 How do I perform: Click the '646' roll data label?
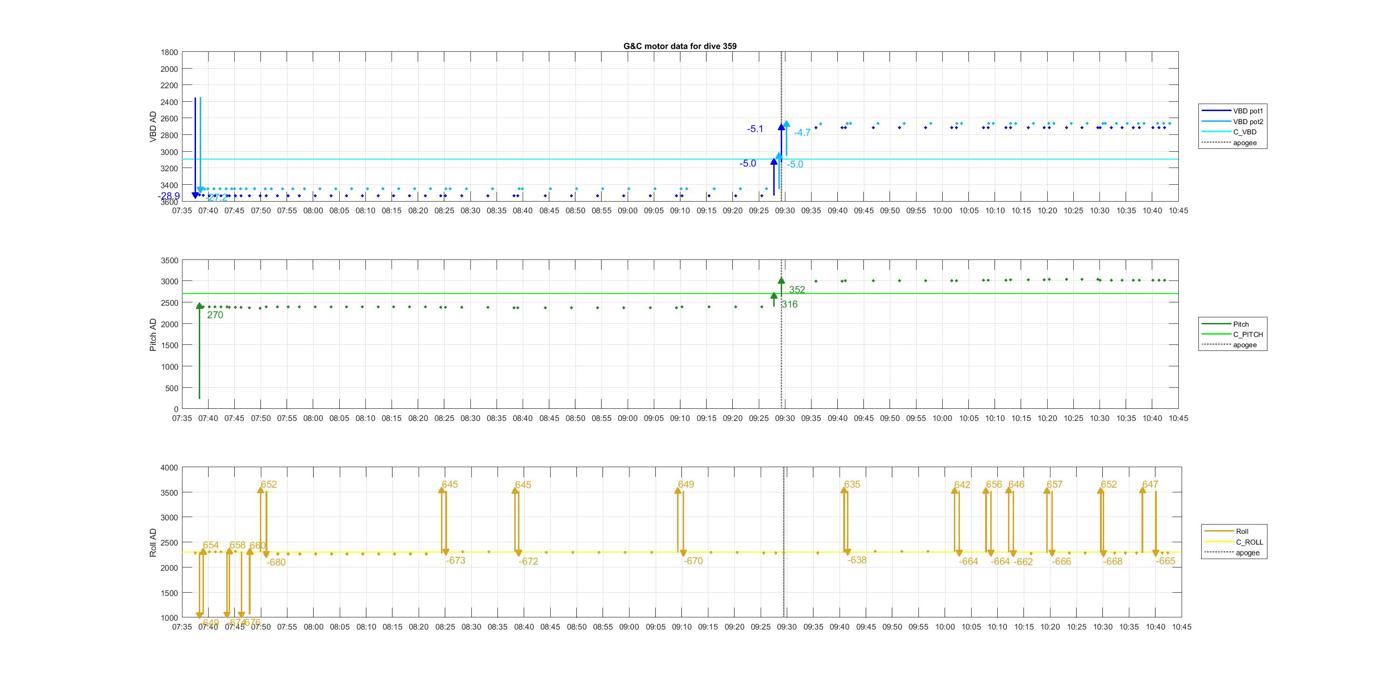[1016, 485]
